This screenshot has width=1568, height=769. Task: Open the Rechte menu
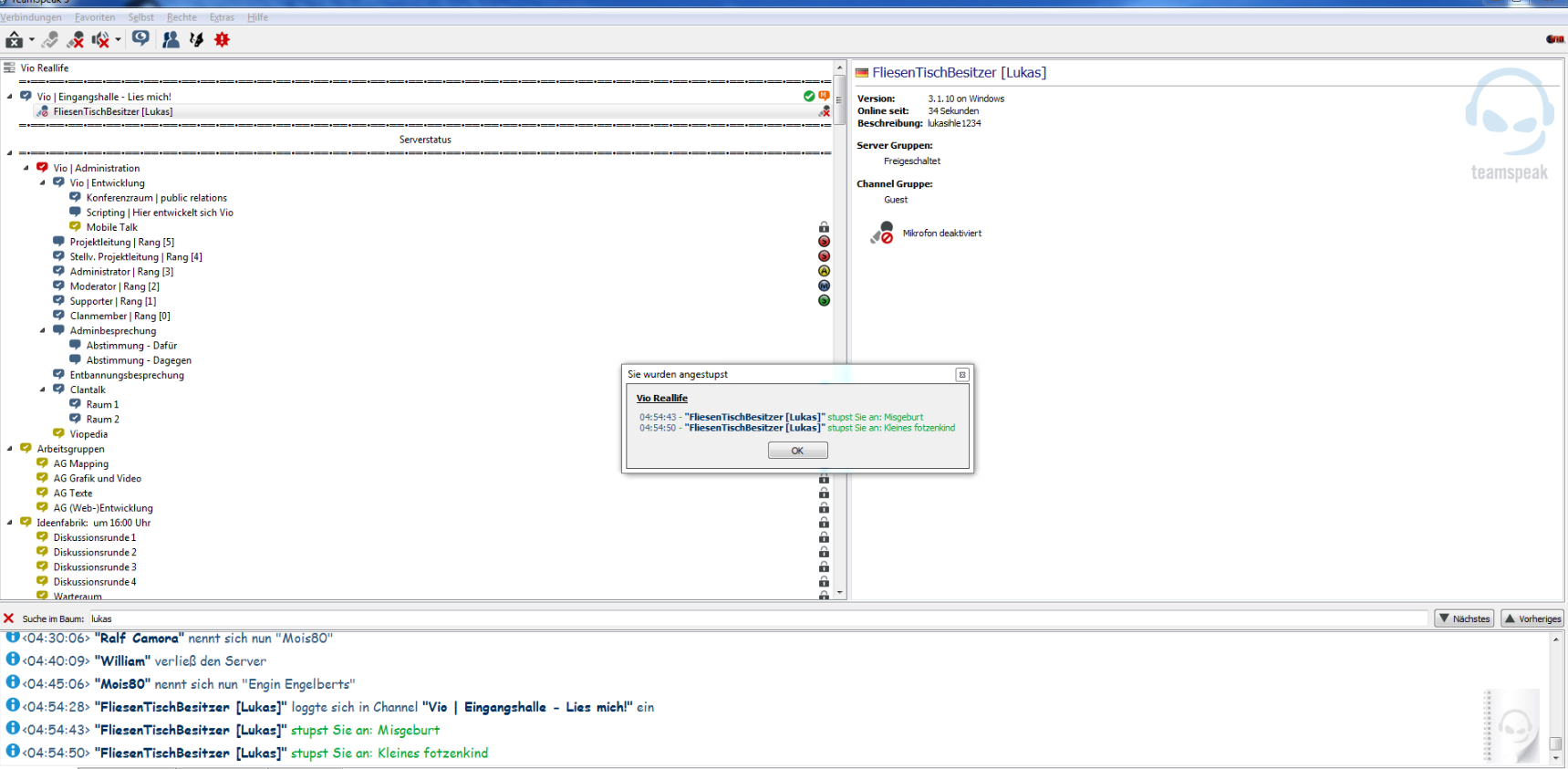point(182,17)
